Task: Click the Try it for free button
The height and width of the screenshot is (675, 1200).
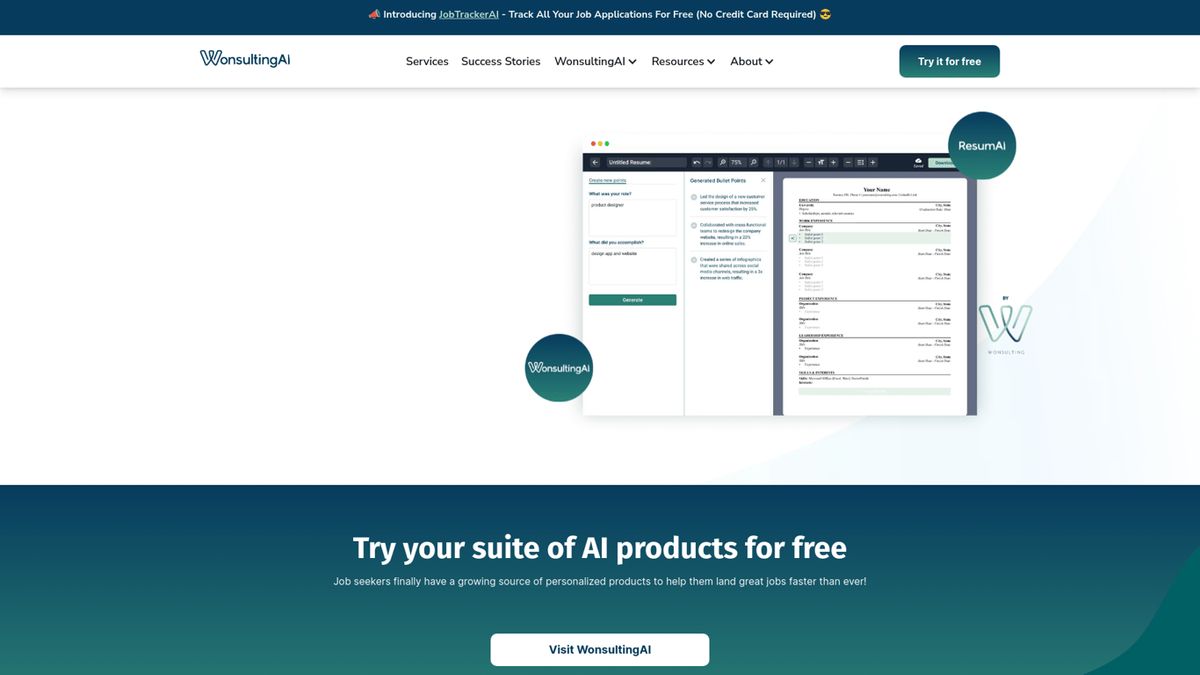Action: (948, 61)
